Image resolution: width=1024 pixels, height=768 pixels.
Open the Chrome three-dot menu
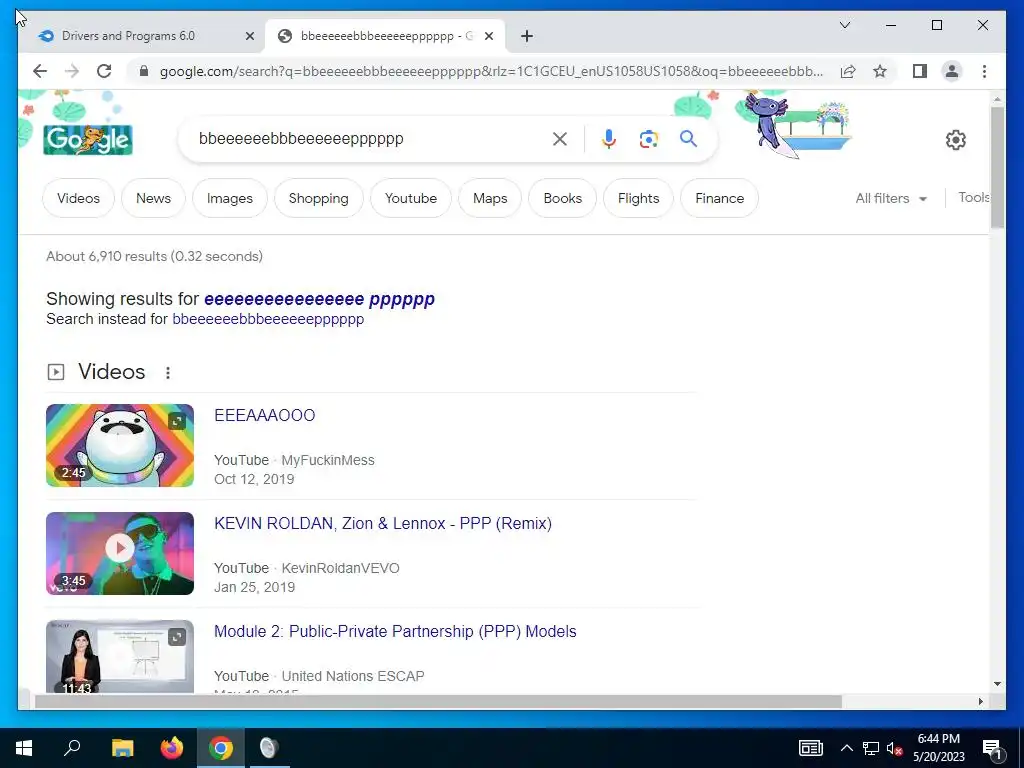click(984, 71)
